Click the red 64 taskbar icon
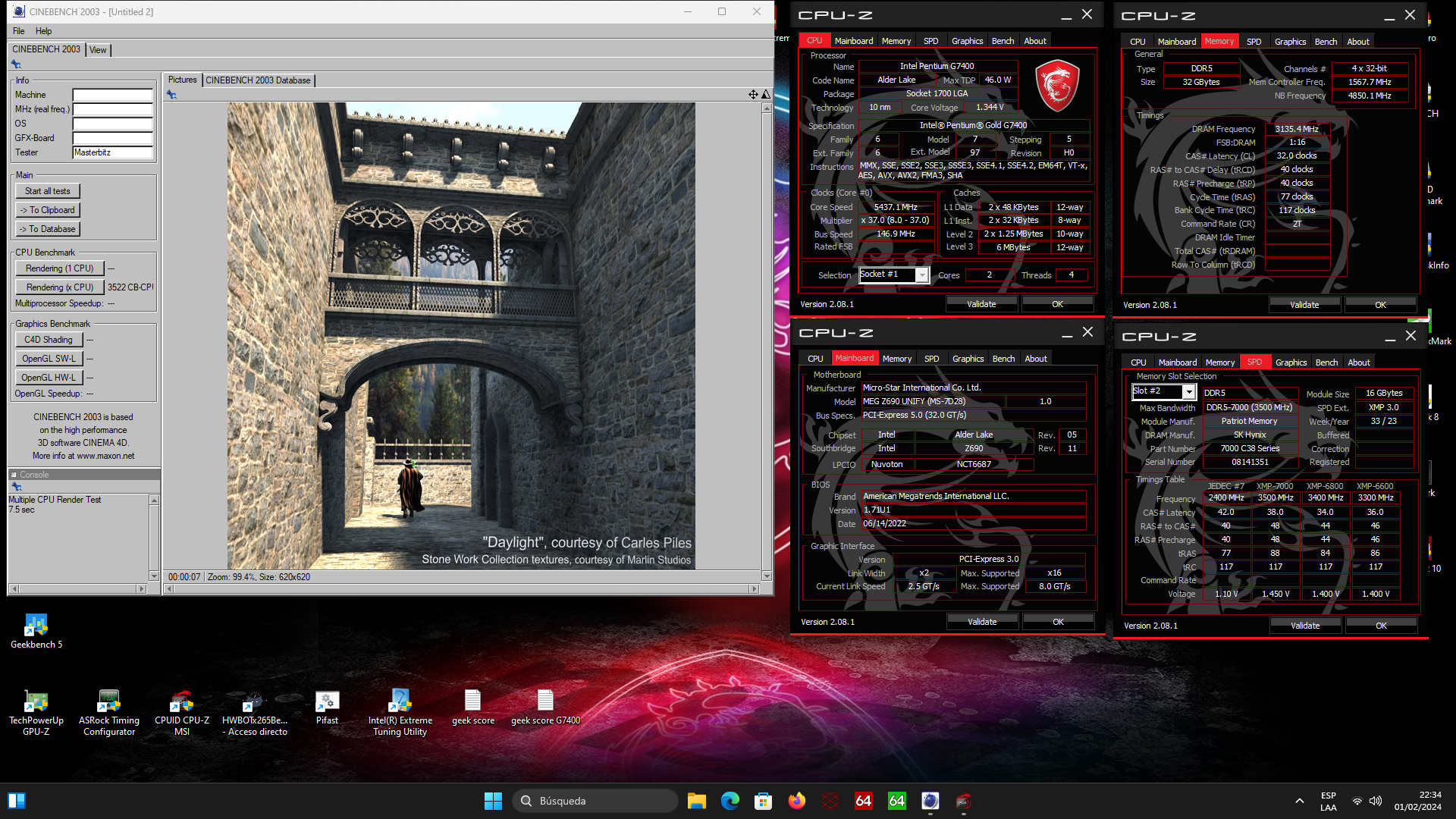This screenshot has height=819, width=1456. [864, 801]
